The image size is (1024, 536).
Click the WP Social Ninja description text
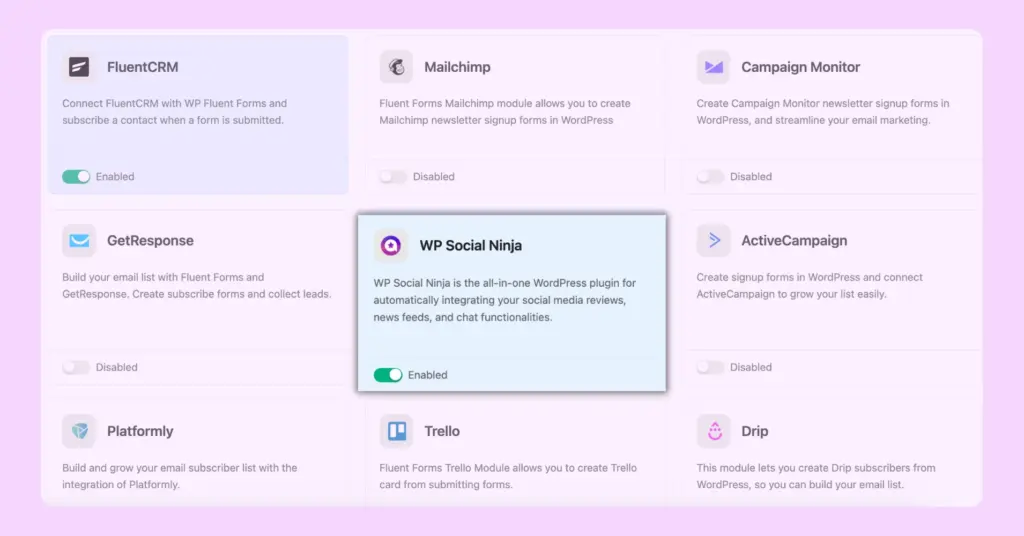[x=505, y=300]
